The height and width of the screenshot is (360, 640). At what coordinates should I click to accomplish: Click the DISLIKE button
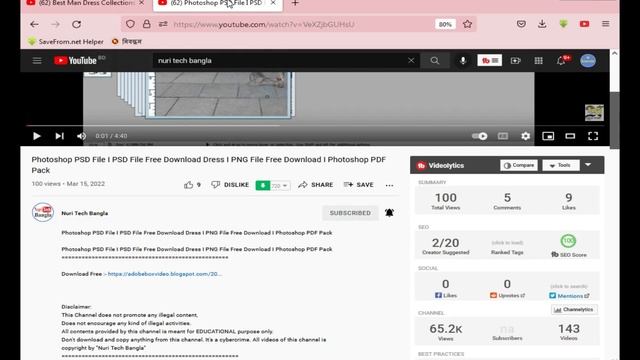(230, 185)
